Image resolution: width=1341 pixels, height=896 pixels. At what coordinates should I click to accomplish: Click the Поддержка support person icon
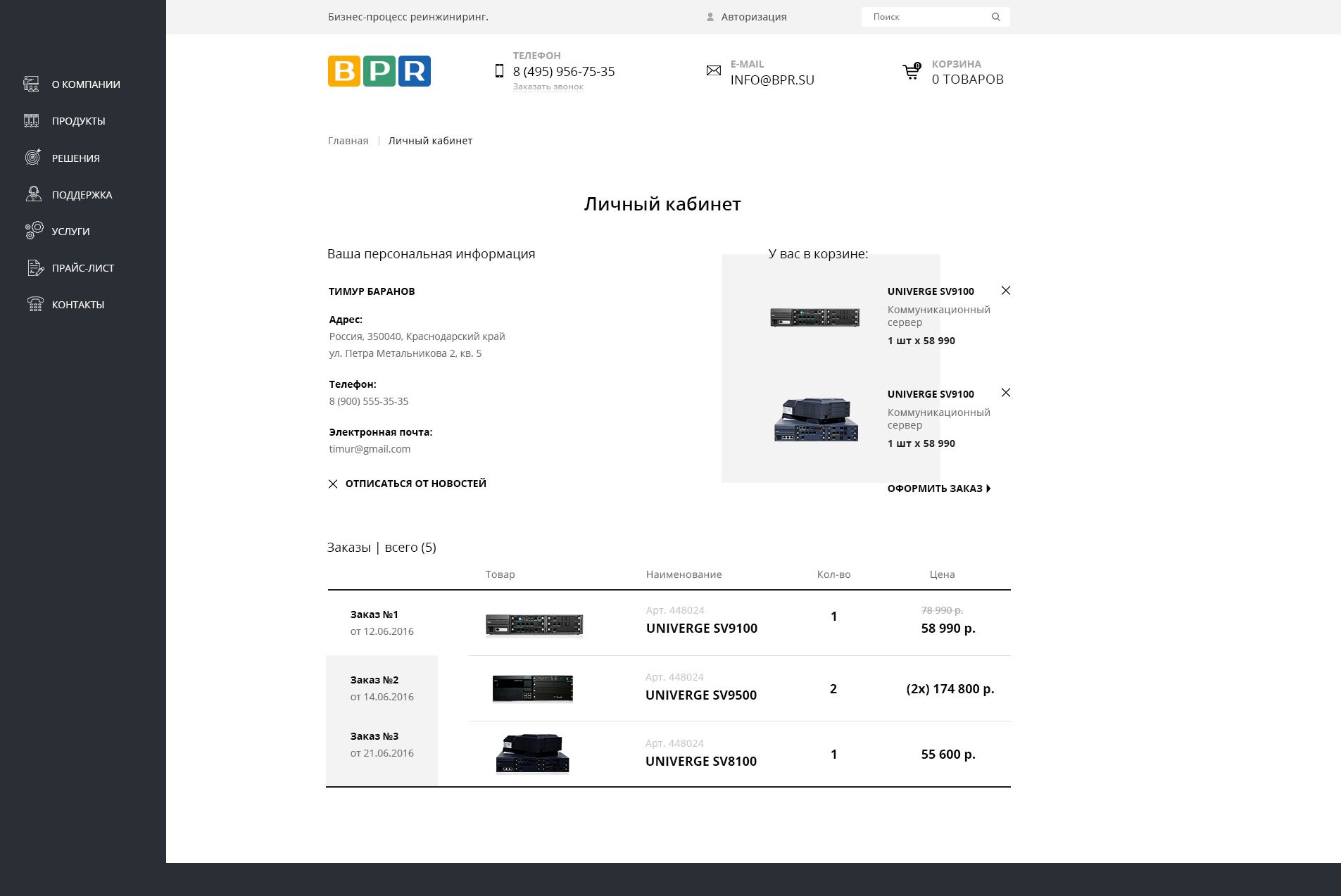34,194
